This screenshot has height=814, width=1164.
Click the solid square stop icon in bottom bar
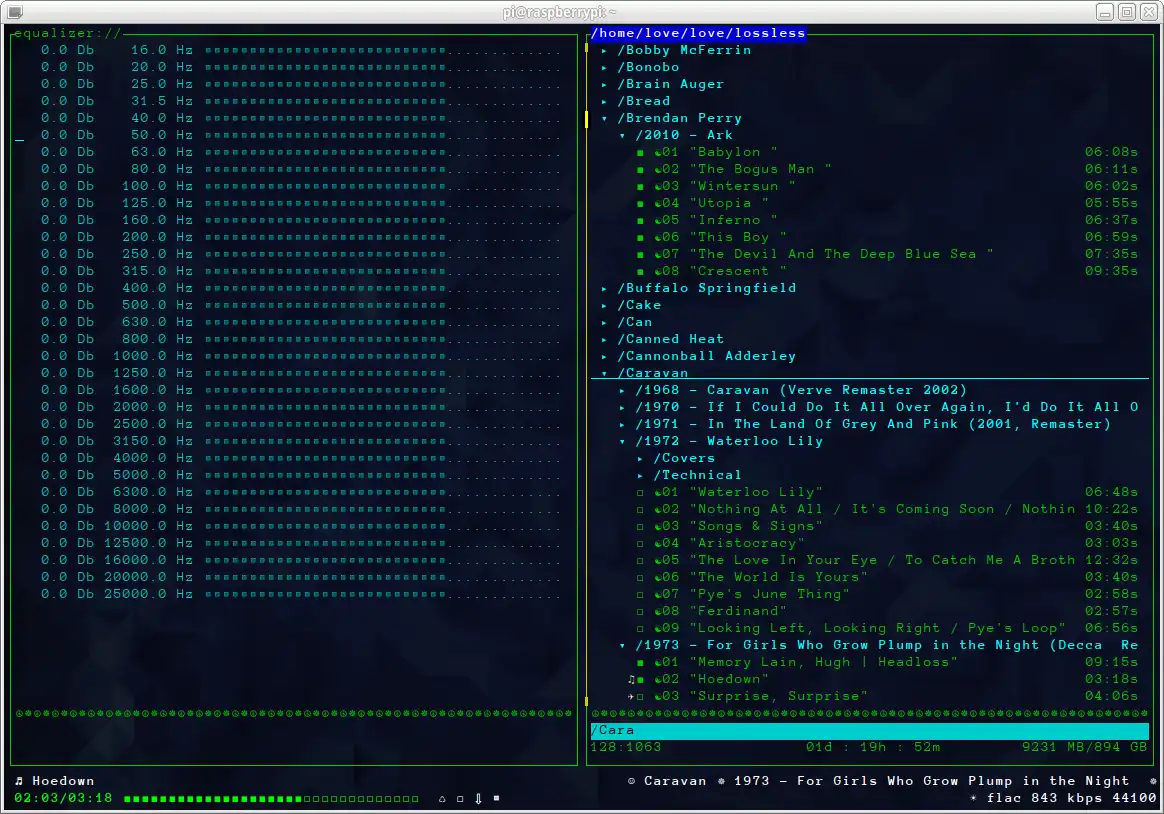pyautogui.click(x=497, y=798)
